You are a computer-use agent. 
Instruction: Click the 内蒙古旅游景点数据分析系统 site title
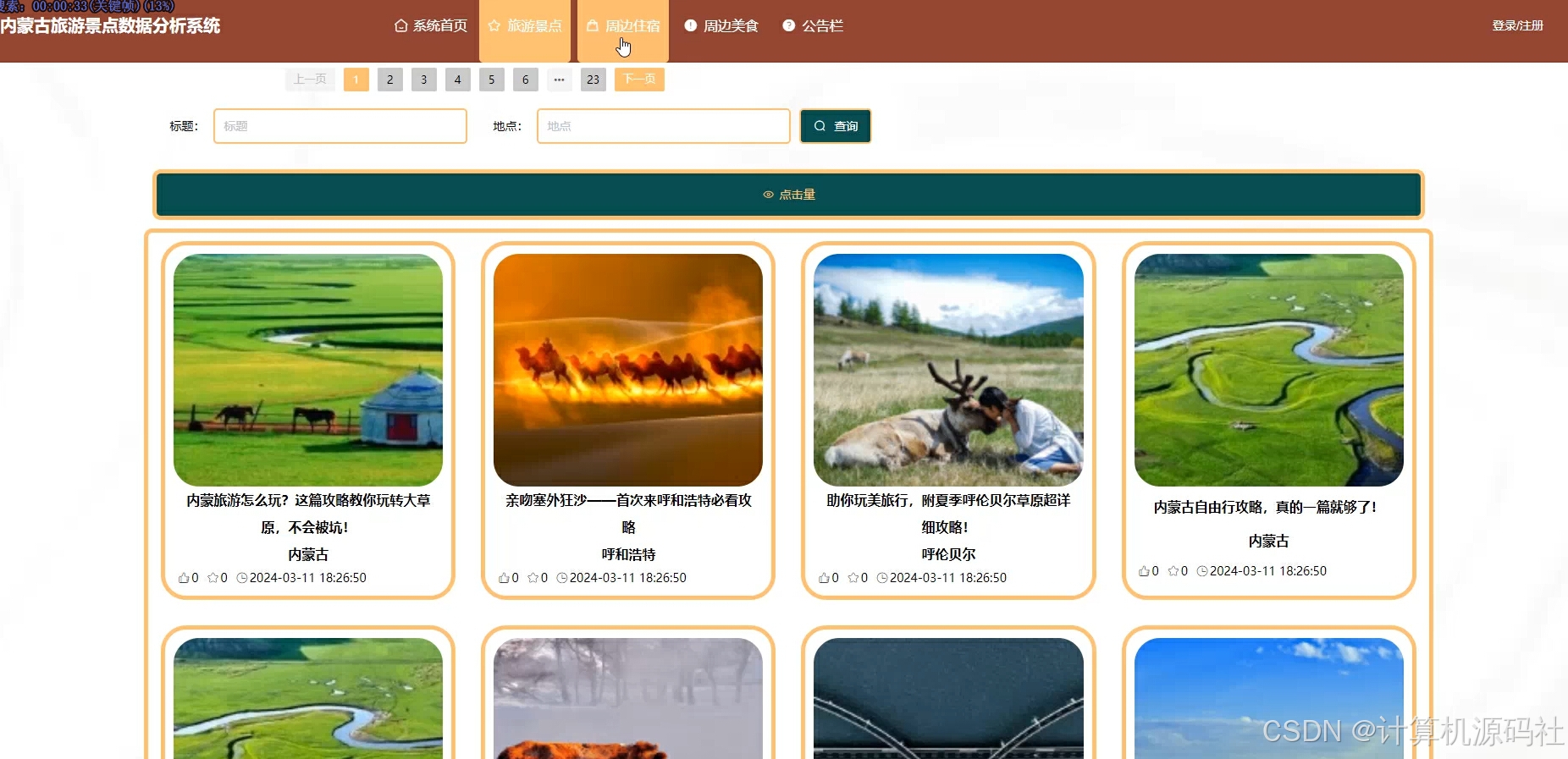point(110,26)
